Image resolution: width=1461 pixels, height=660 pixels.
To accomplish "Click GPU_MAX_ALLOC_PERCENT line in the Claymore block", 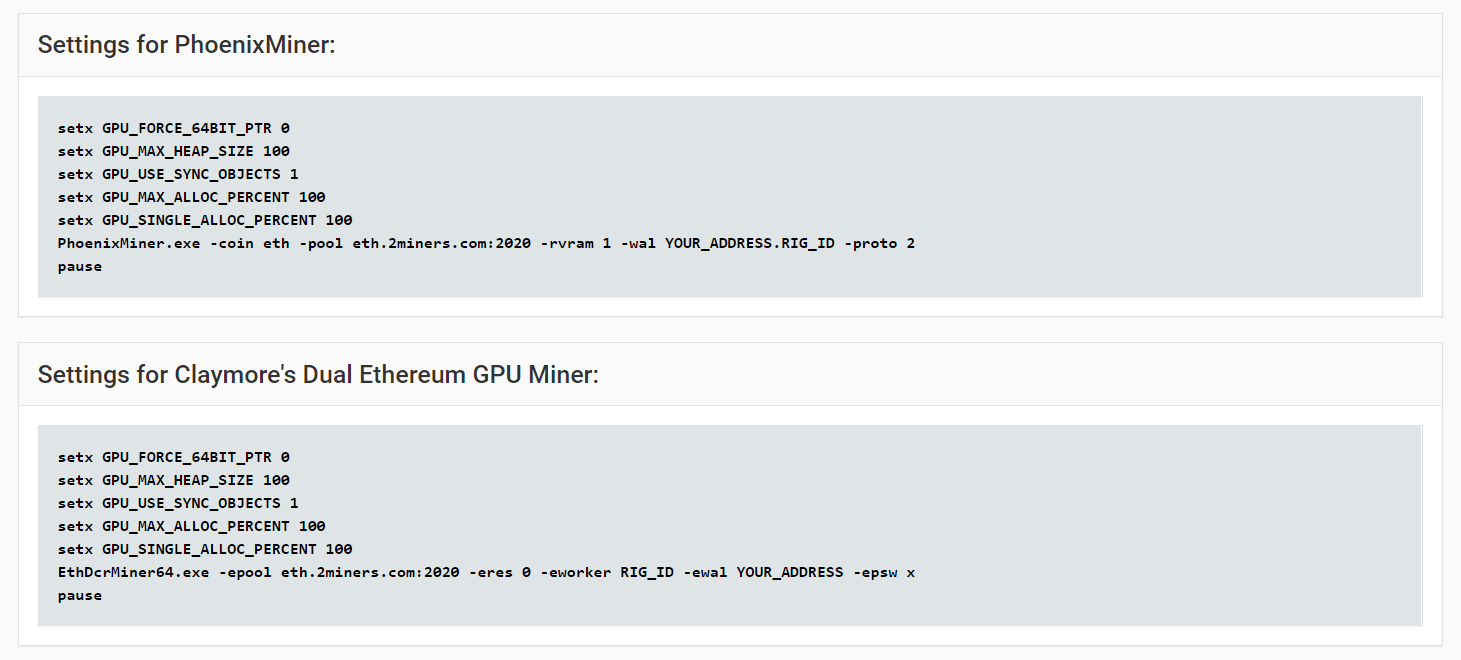I will coord(191,526).
